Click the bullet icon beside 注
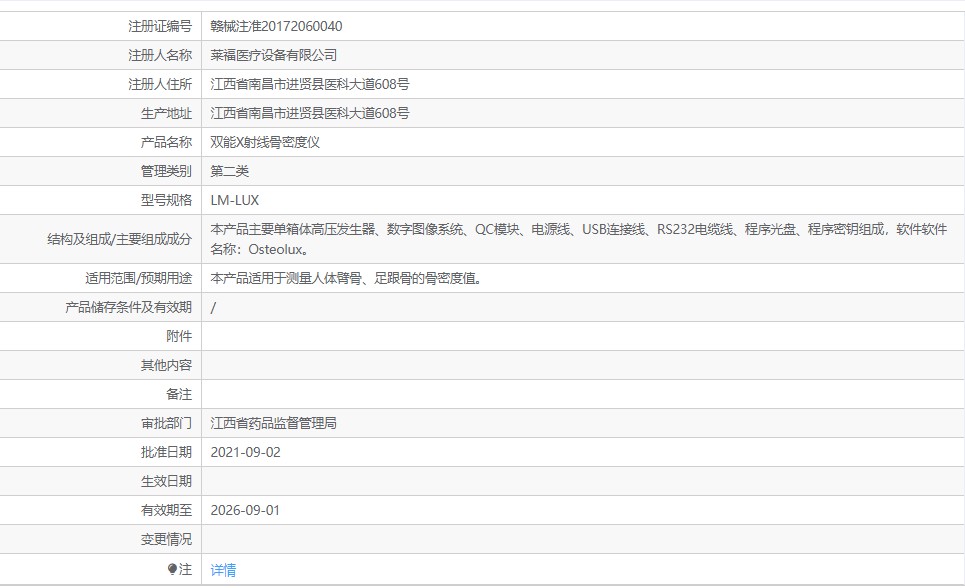The image size is (965, 588). (172, 569)
